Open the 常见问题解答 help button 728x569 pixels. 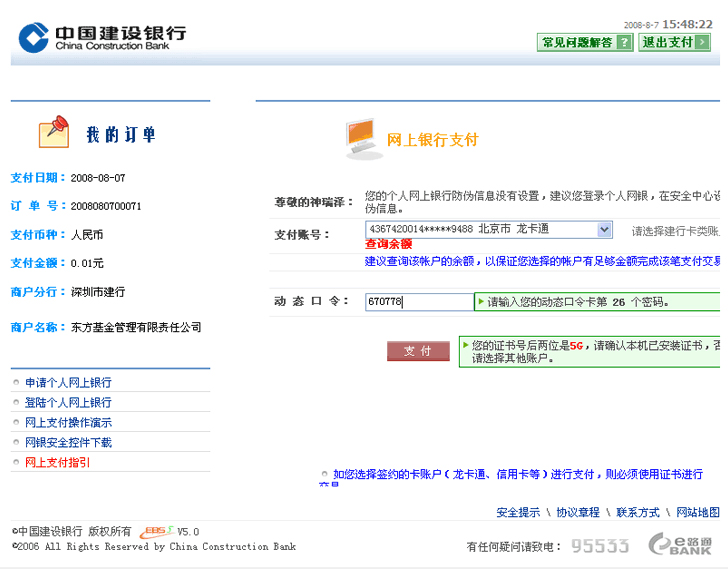pyautogui.click(x=585, y=43)
